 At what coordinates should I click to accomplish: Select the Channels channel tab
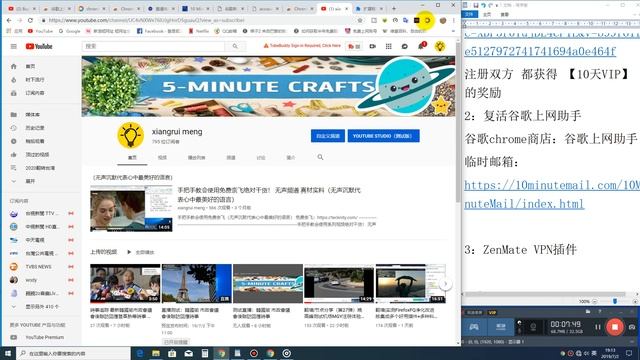(231, 157)
